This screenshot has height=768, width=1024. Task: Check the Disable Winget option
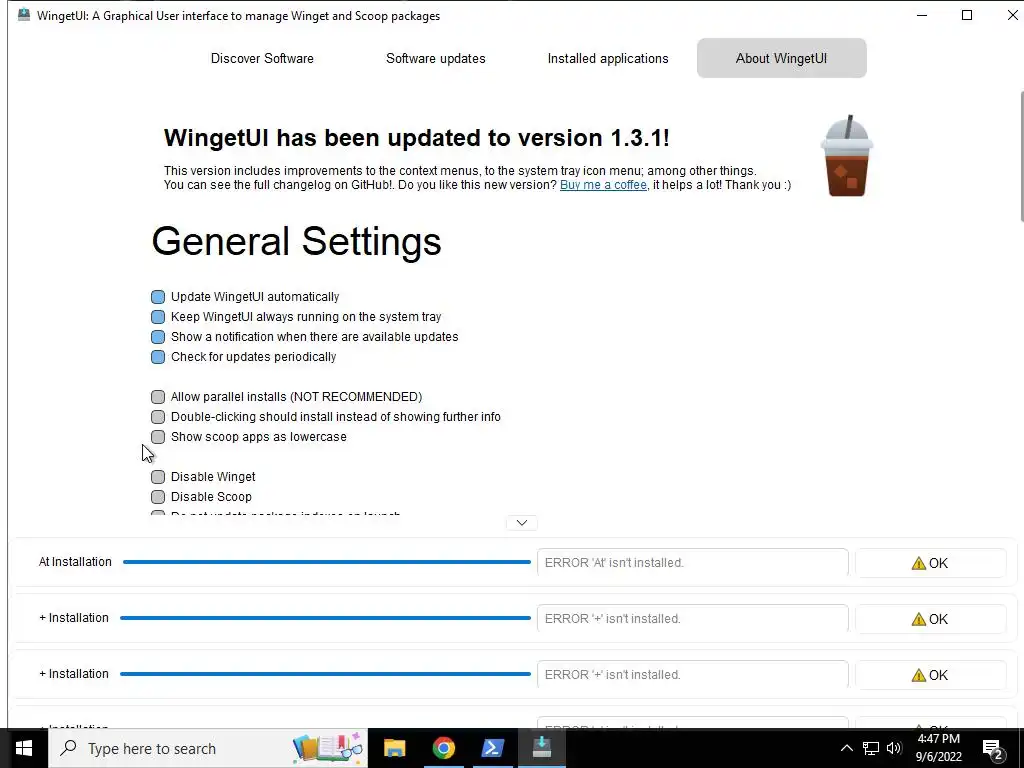coord(158,477)
